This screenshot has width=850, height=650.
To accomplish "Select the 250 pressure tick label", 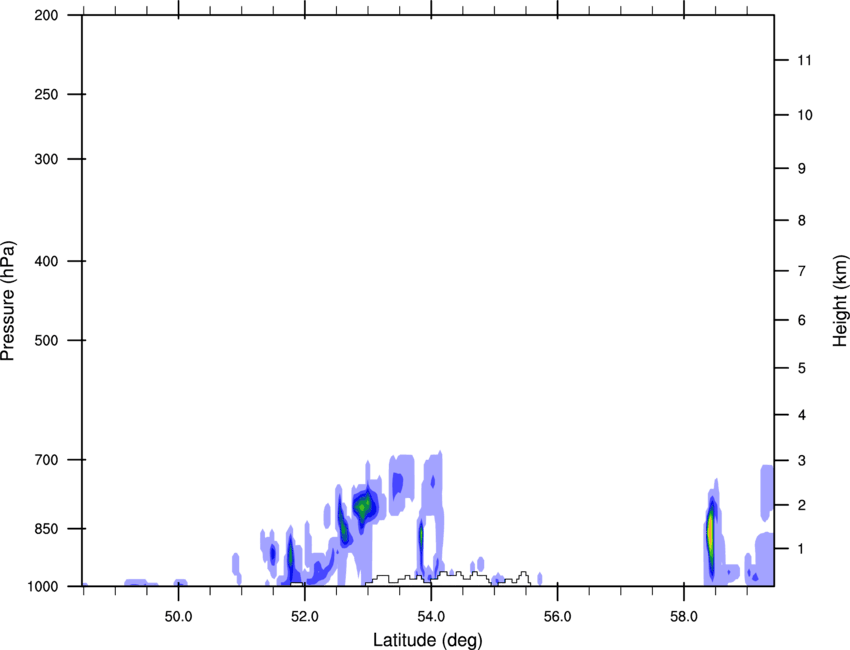I will click(46, 94).
